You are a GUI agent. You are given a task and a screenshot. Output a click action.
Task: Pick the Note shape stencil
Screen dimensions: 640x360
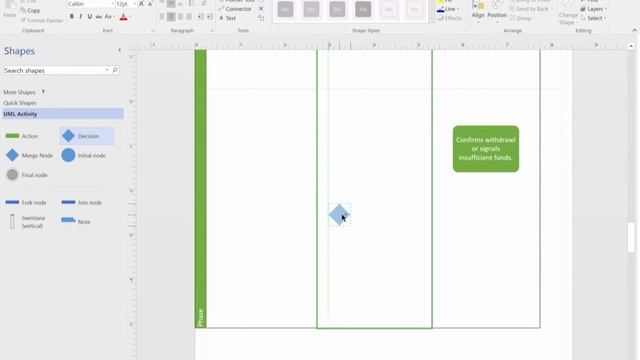point(76,222)
